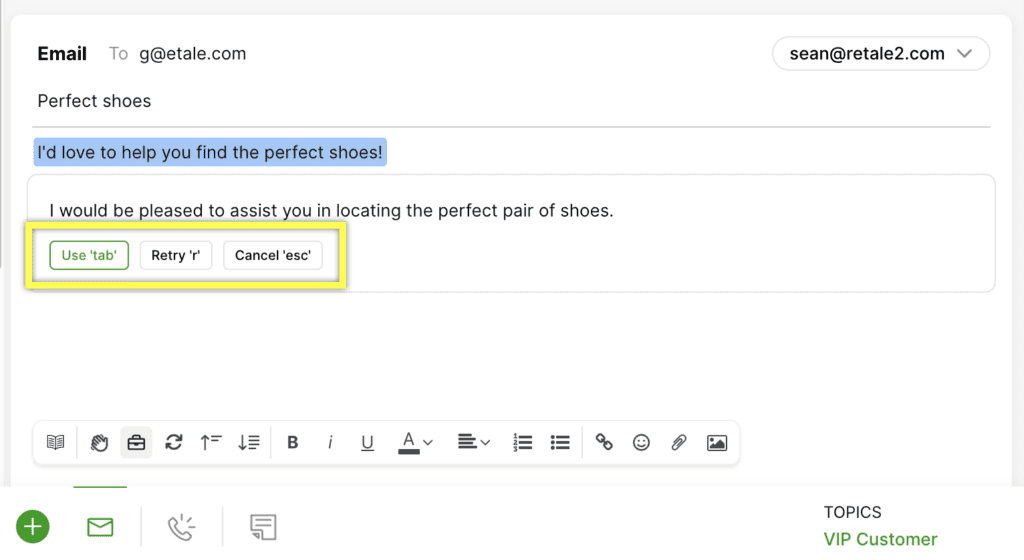Switch to the phone call tab

181,527
